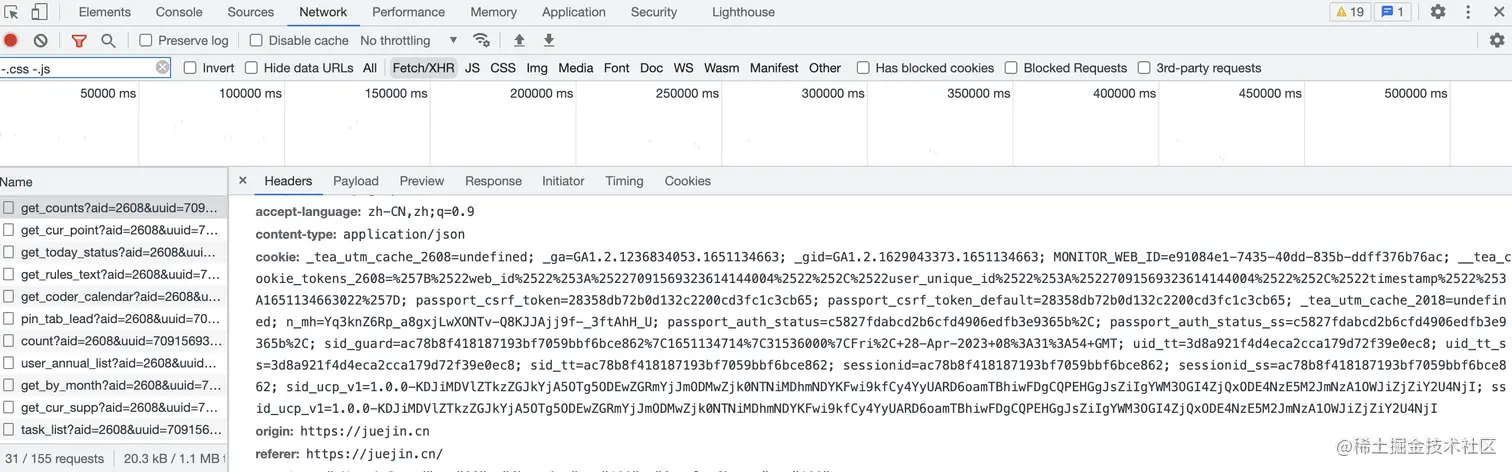This screenshot has width=1512, height=472.
Task: Select the get_coder_calendar request row
Action: click(x=113, y=297)
